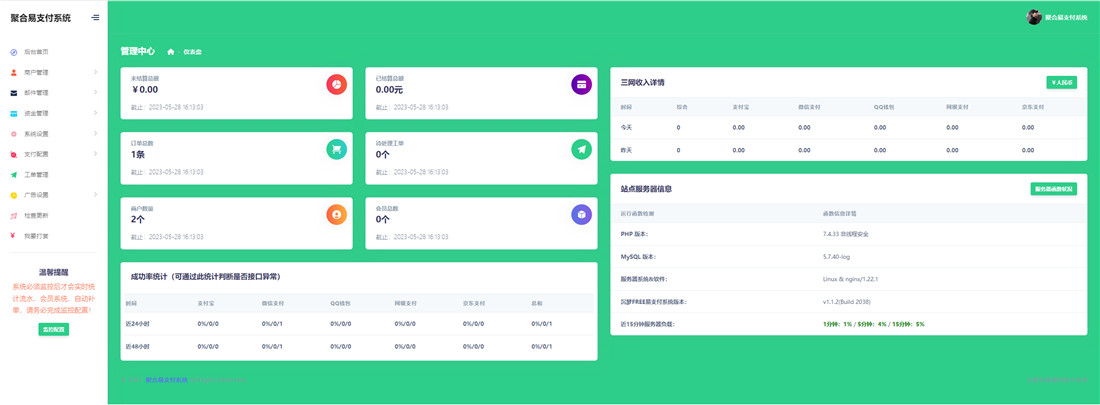1100x405 pixels.
Task: Expand the 资金管理 submenu arrow
Action: coord(95,113)
